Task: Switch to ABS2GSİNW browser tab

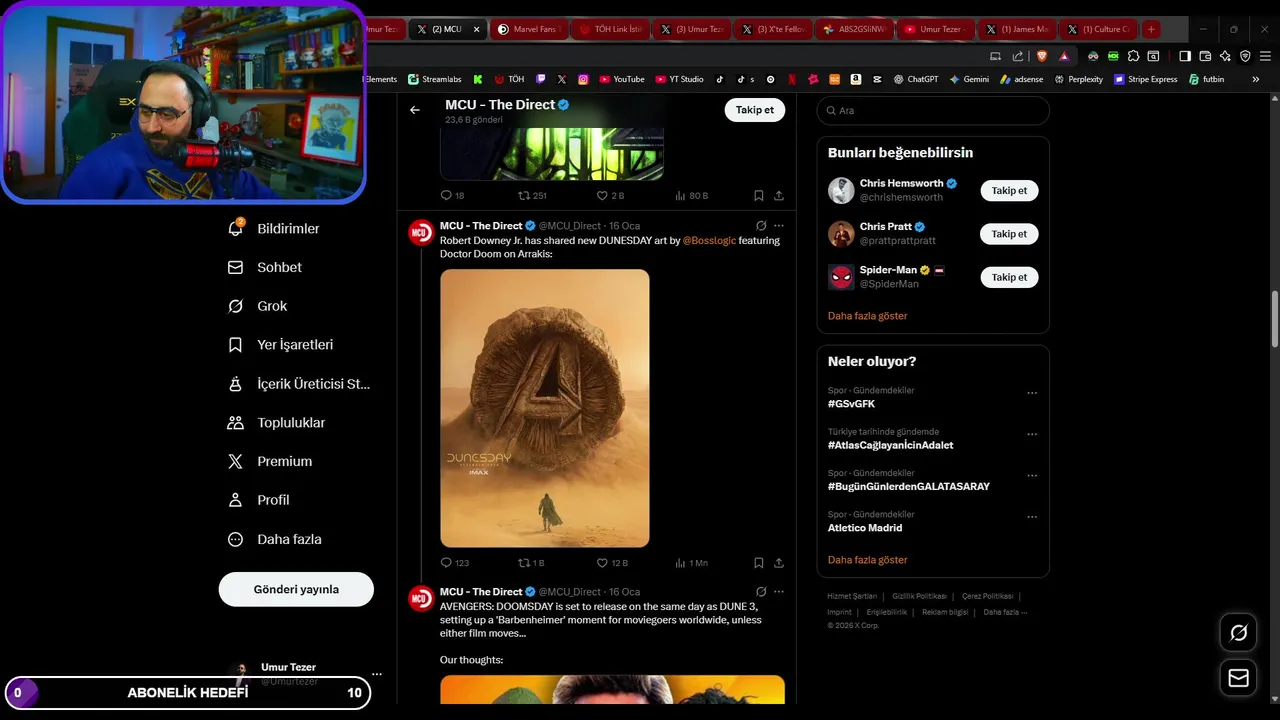Action: 853,29
